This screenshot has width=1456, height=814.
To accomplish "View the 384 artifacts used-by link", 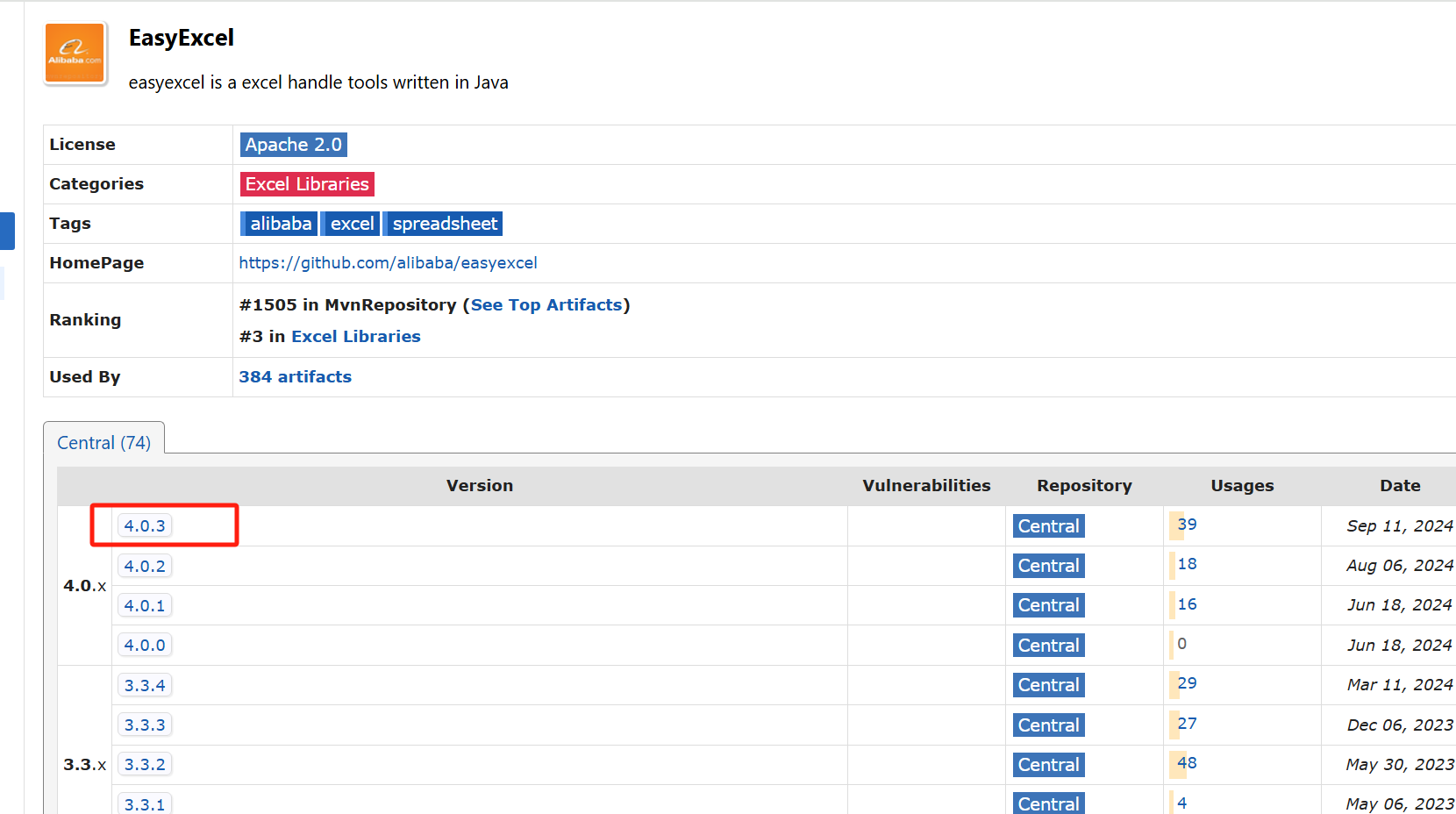I will [x=296, y=377].
